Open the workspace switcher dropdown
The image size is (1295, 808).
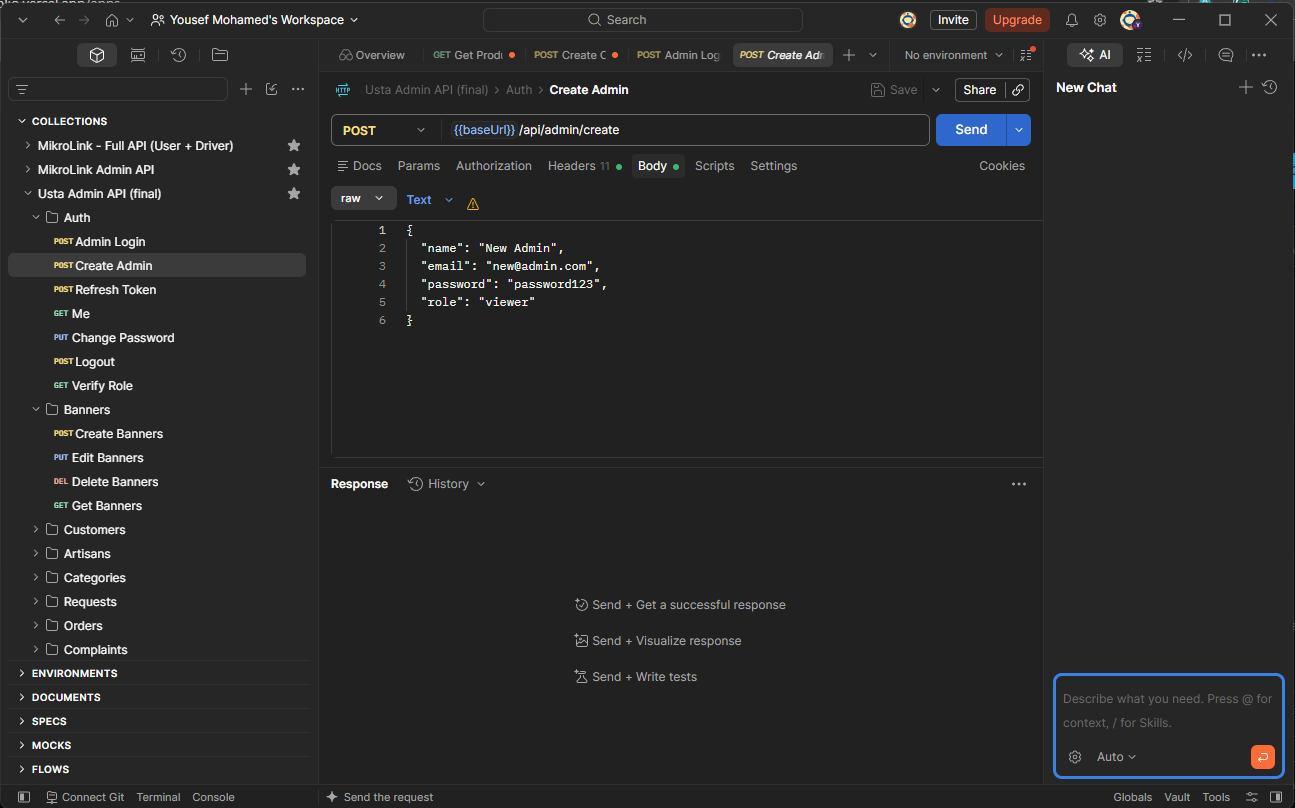click(254, 20)
